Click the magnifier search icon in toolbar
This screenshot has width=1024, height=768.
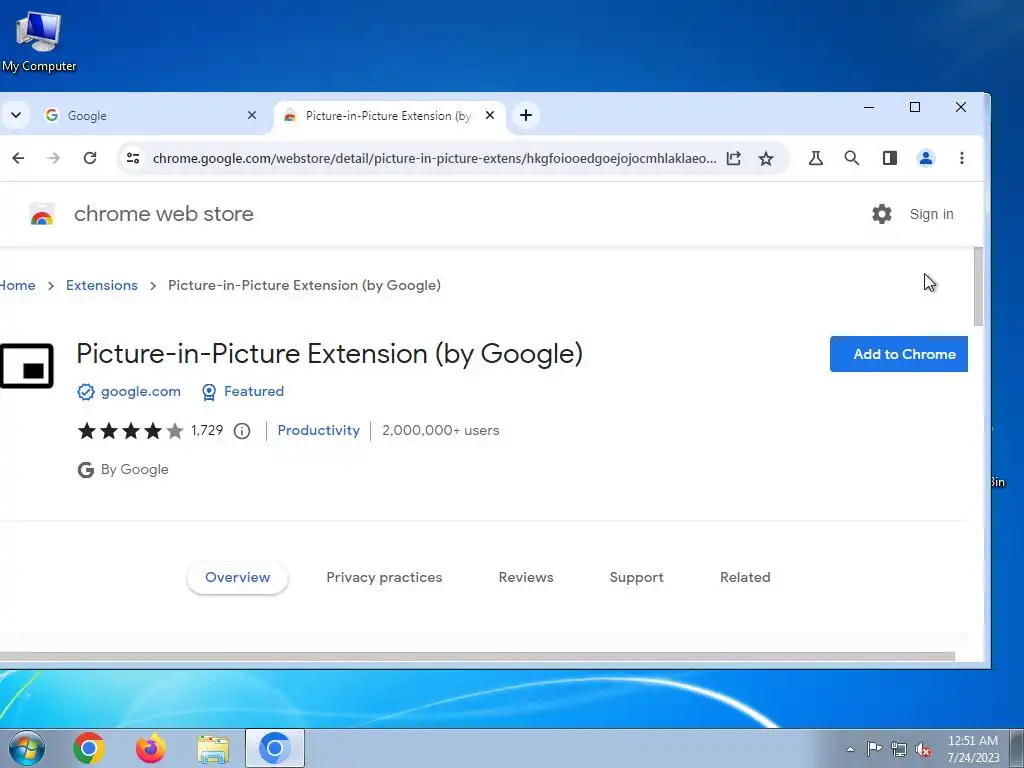click(x=852, y=158)
